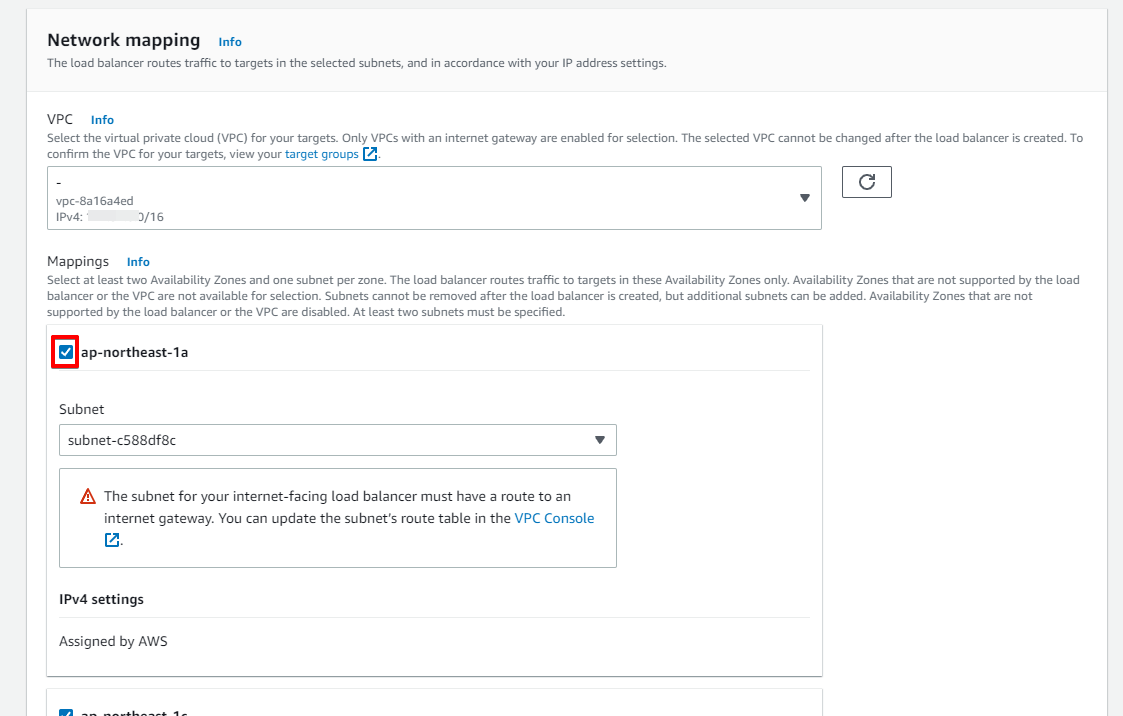
Task: Click the subnet-c588df8c dropdown arrow
Action: point(600,440)
